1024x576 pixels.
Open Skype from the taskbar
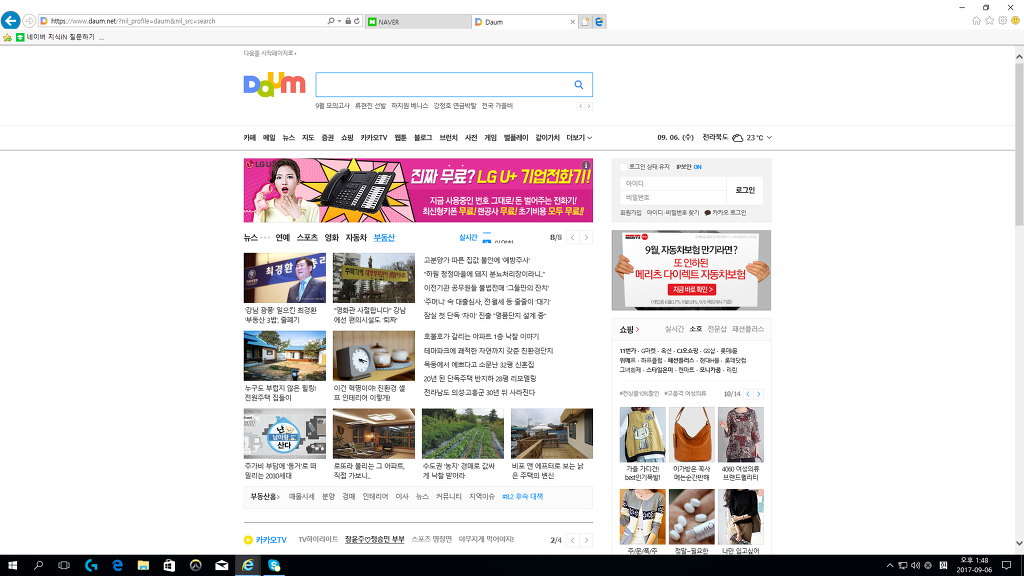tap(274, 566)
